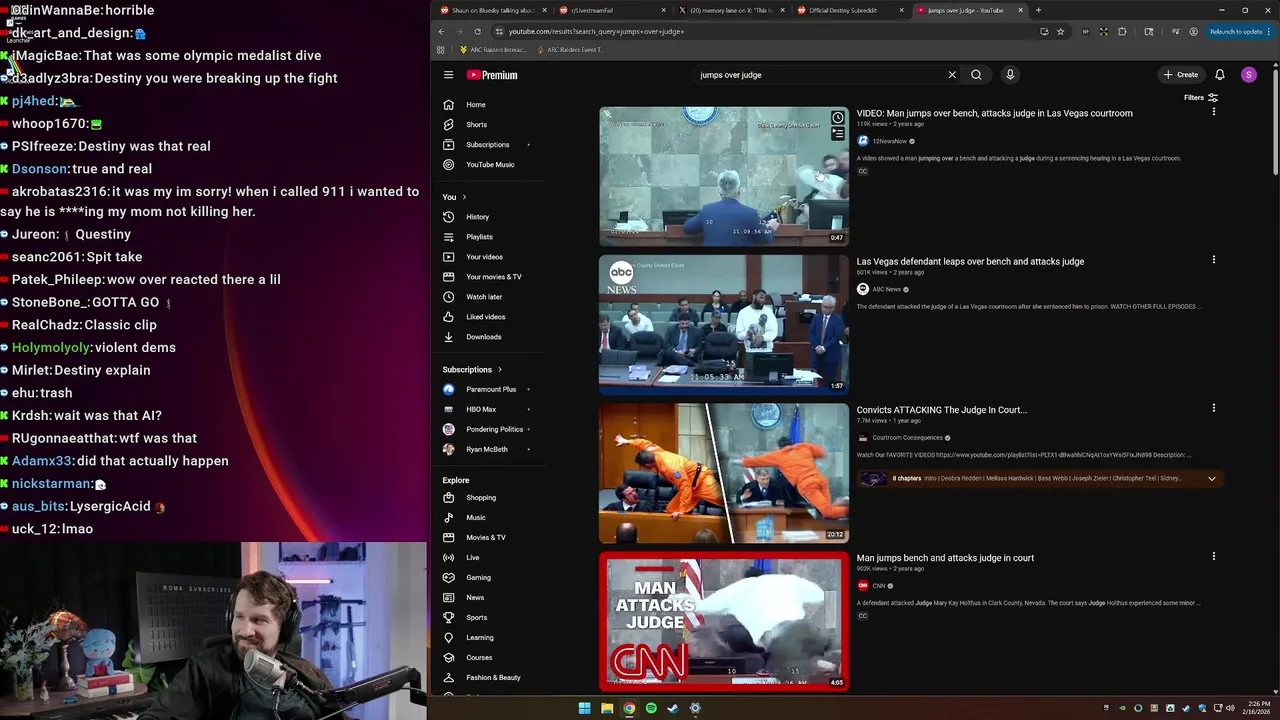
Task: Open Liked videos list
Action: (x=486, y=317)
